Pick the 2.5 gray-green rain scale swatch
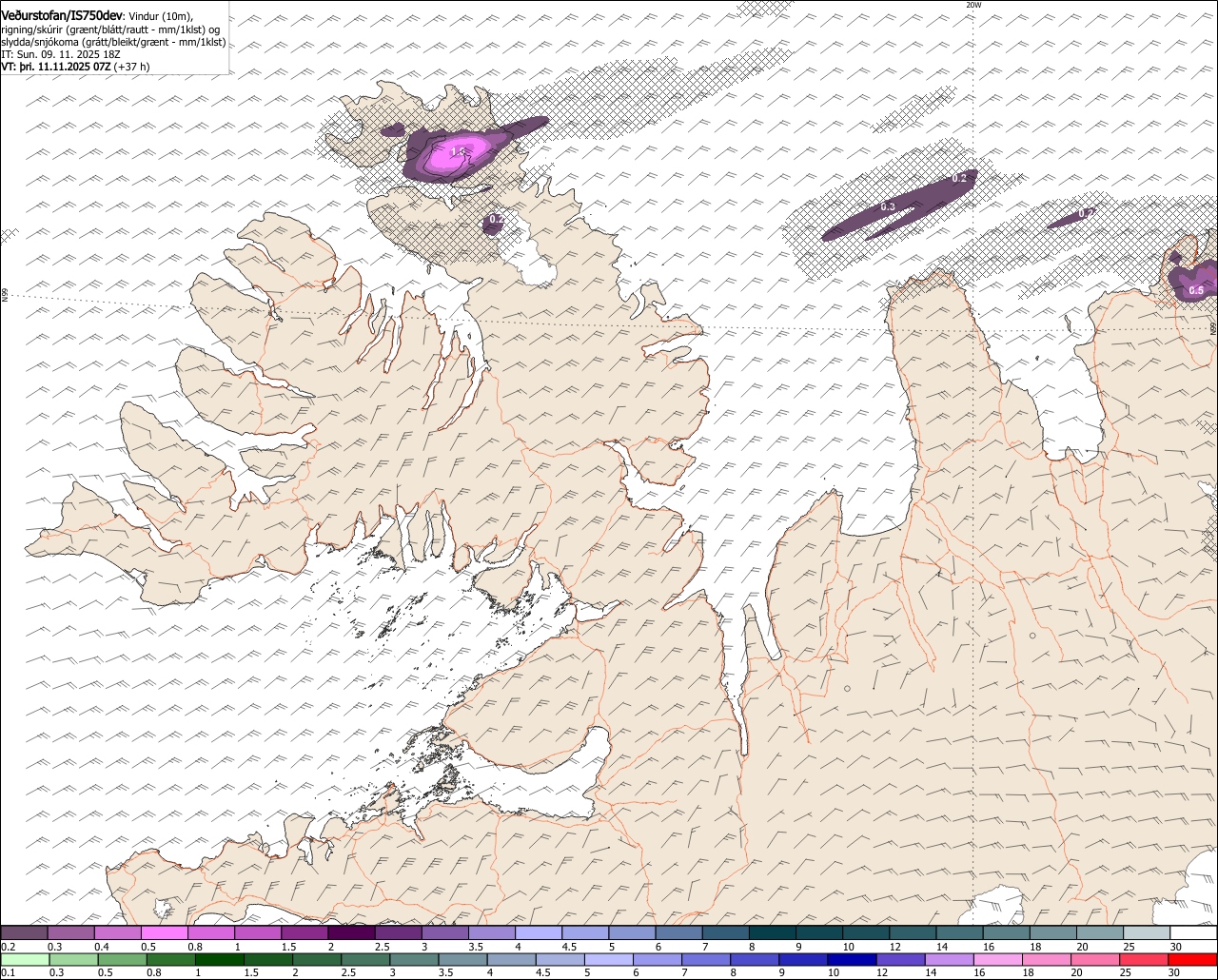This screenshot has height=980, width=1218. click(x=365, y=959)
